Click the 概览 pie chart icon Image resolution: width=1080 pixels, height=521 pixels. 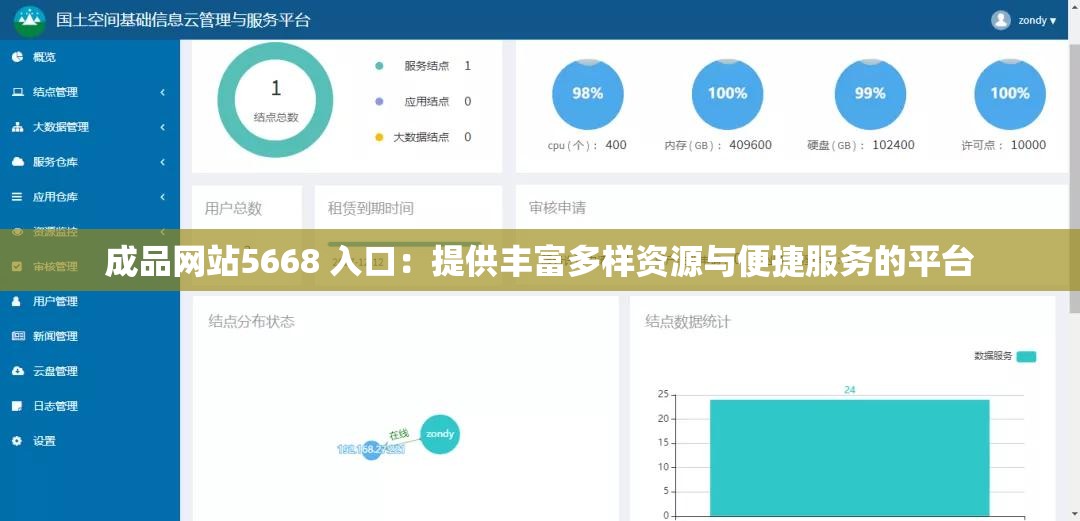coord(18,57)
